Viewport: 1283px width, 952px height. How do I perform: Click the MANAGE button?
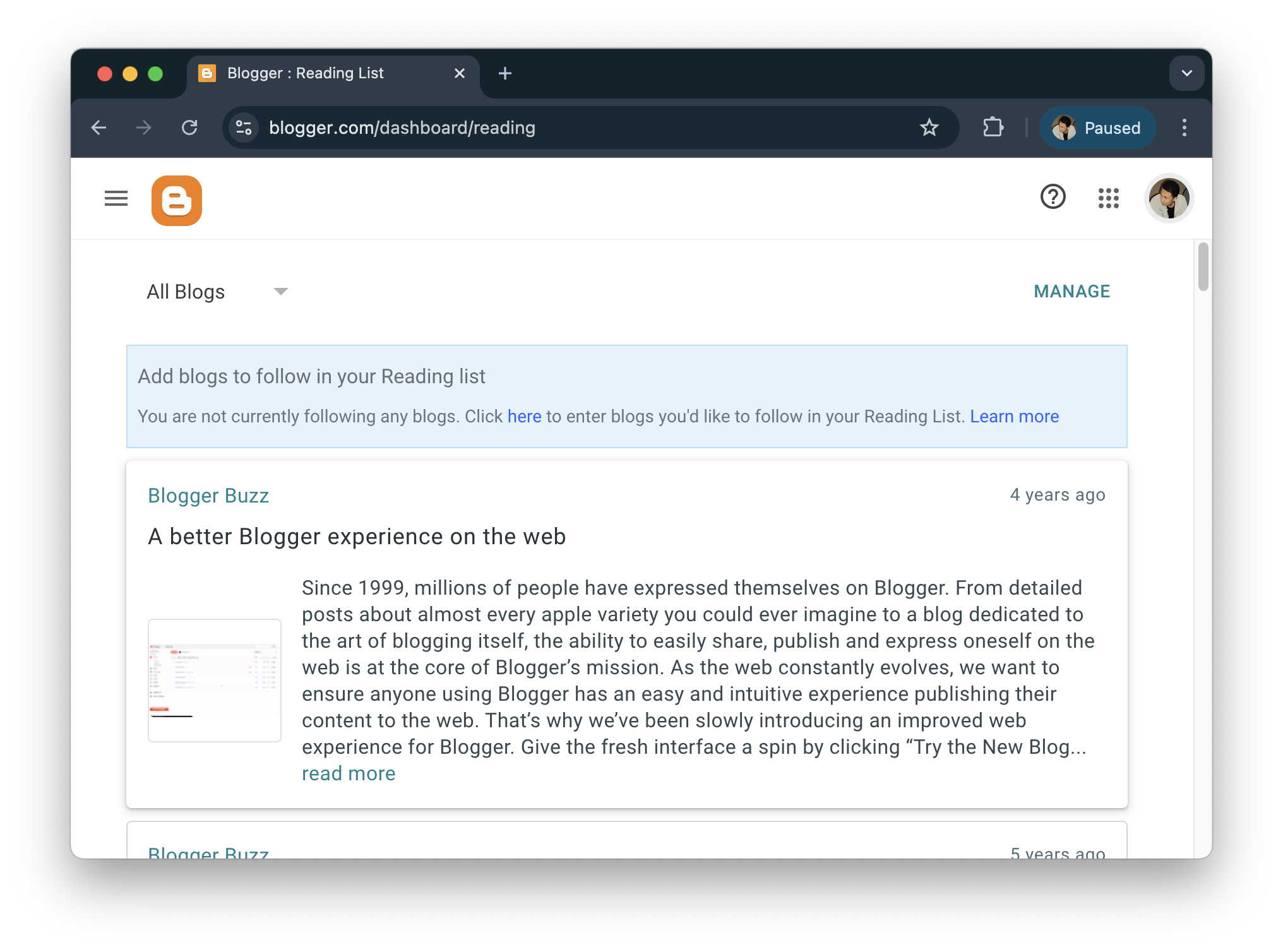click(1071, 292)
